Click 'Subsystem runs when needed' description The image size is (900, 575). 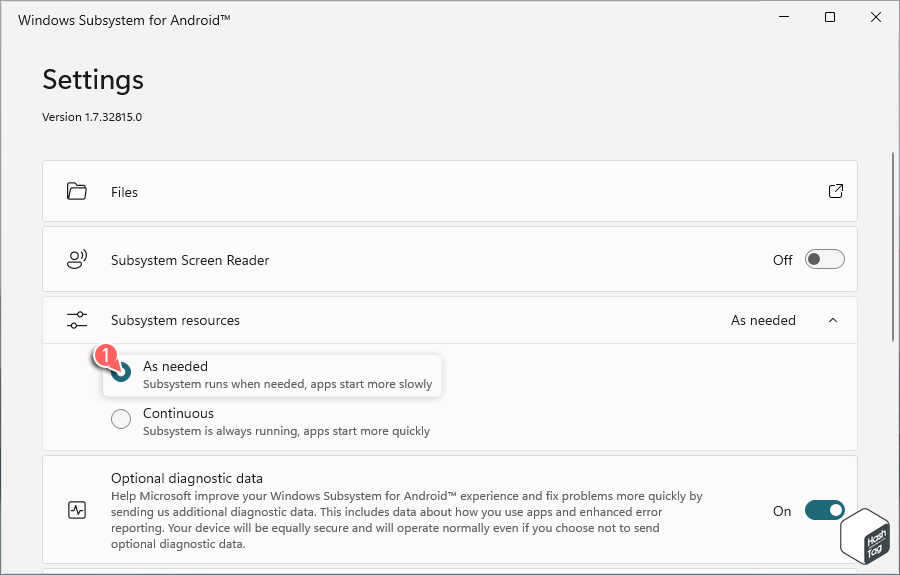[288, 384]
